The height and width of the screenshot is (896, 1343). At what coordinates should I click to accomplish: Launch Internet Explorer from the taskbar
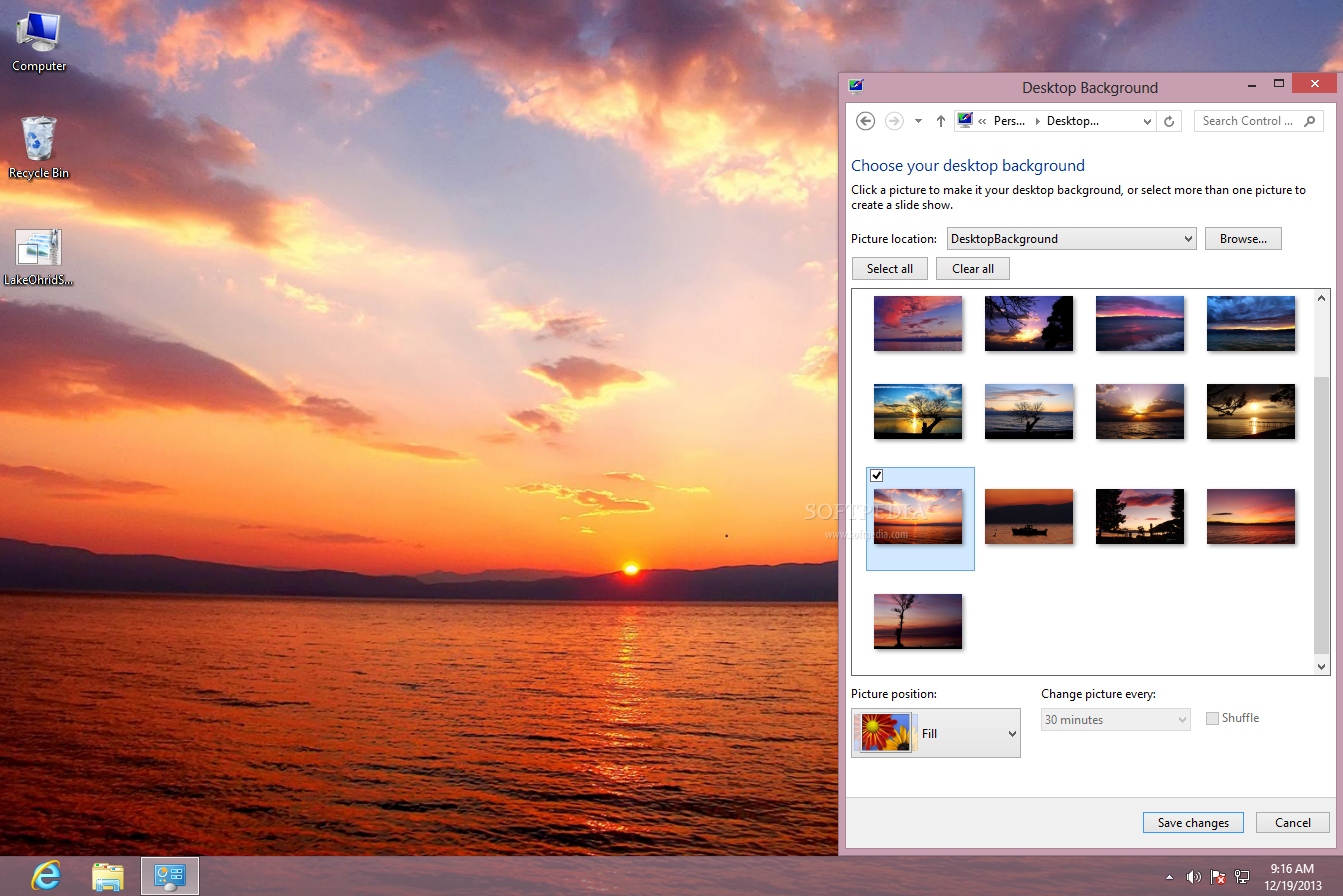pyautogui.click(x=45, y=876)
